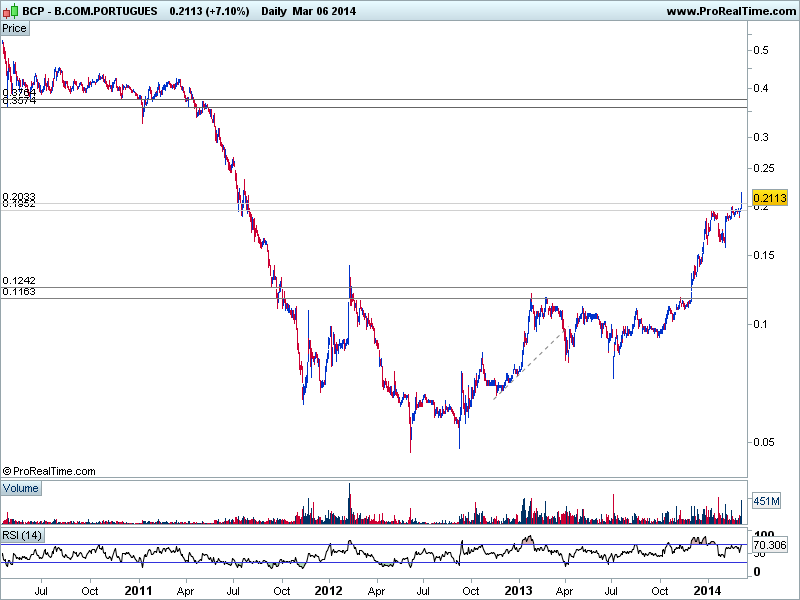Screen dimensions: 800x600
Task: Click the 0.1242 horizontal level label
Action: click(19, 281)
